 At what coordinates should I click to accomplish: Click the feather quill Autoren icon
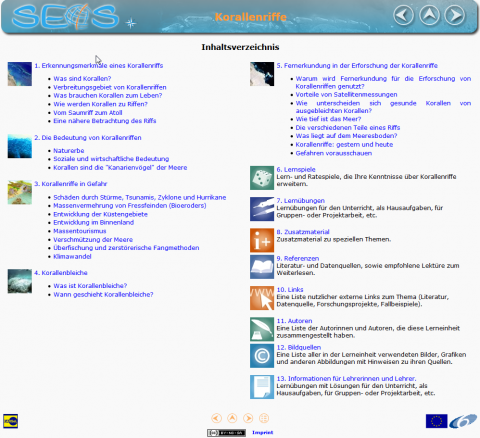(x=262, y=329)
